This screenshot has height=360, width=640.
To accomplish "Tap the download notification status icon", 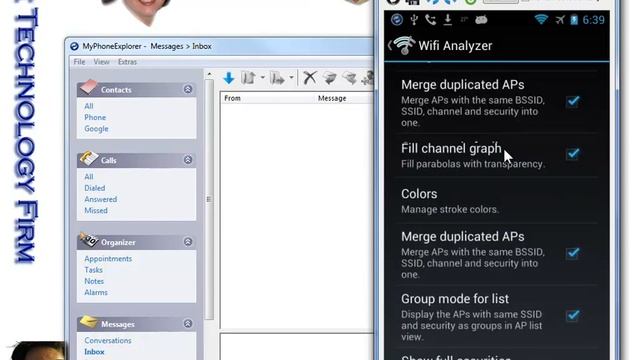I will [448, 19].
